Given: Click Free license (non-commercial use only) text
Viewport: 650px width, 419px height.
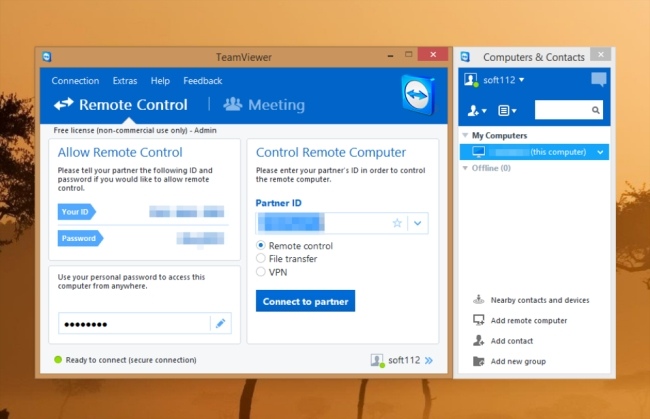Looking at the screenshot, I should pos(121,130).
